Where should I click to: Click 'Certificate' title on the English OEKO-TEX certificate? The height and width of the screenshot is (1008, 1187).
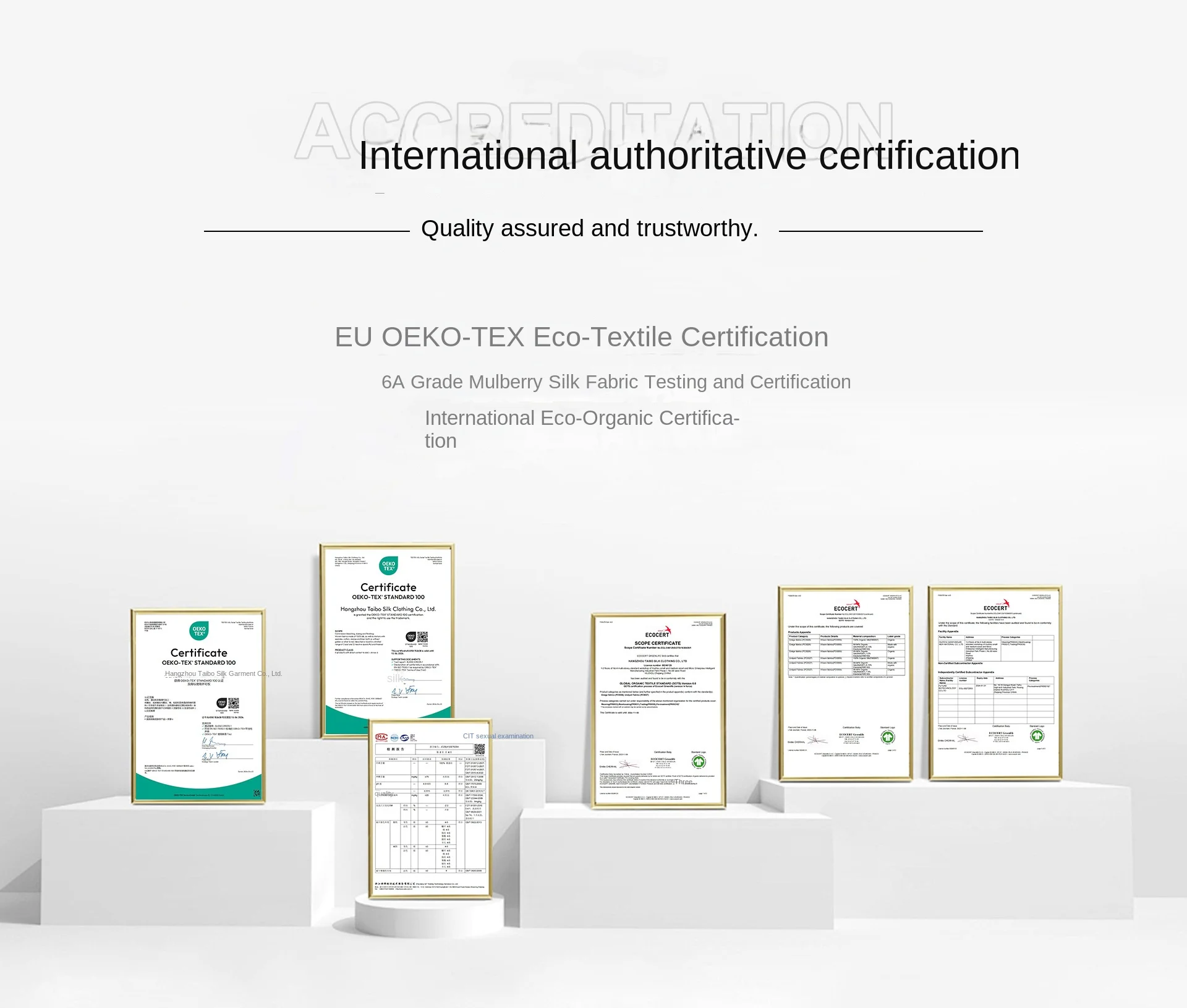[x=388, y=587]
